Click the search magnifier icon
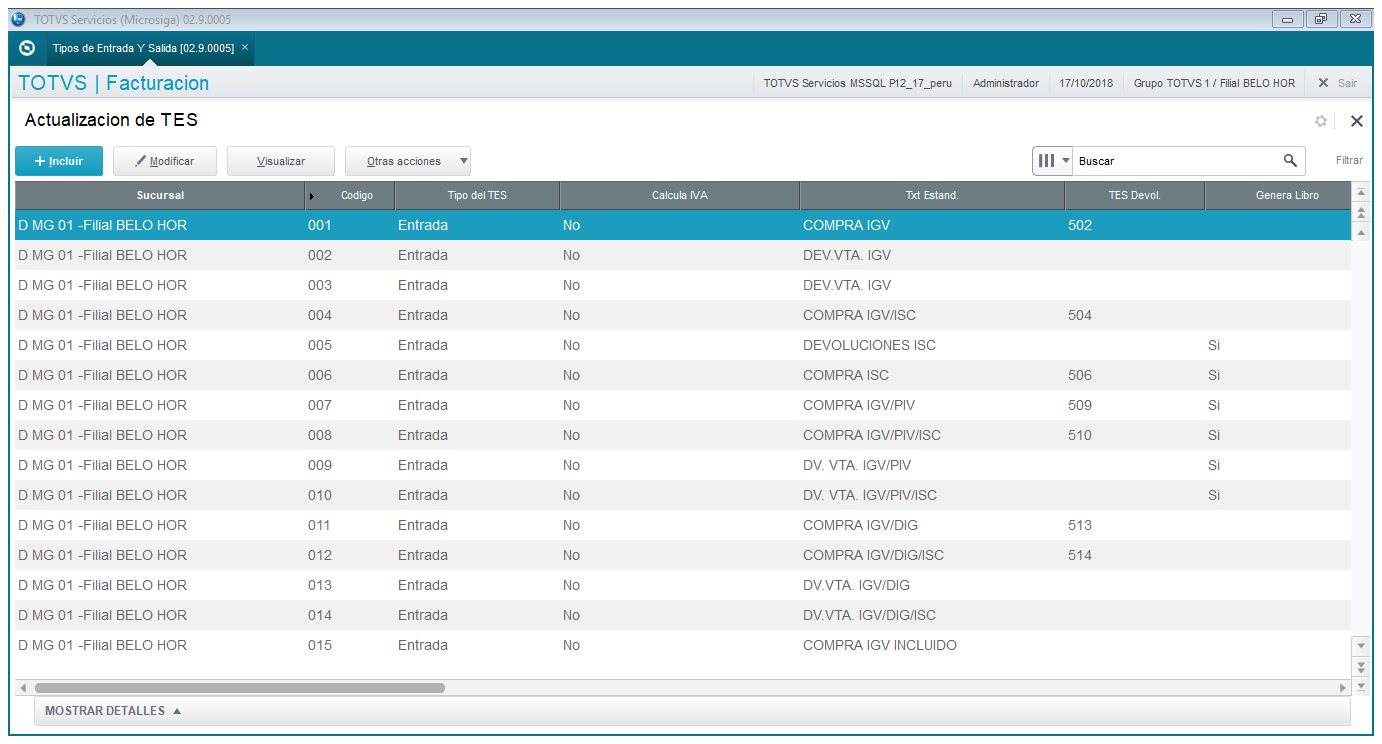 tap(1290, 160)
